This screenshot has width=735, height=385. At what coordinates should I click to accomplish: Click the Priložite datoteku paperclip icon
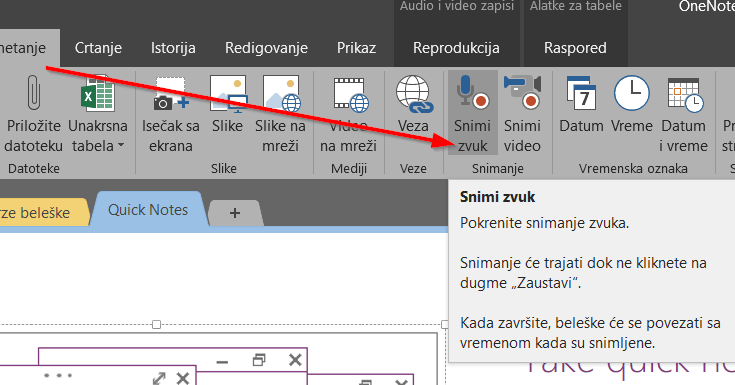tap(33, 93)
